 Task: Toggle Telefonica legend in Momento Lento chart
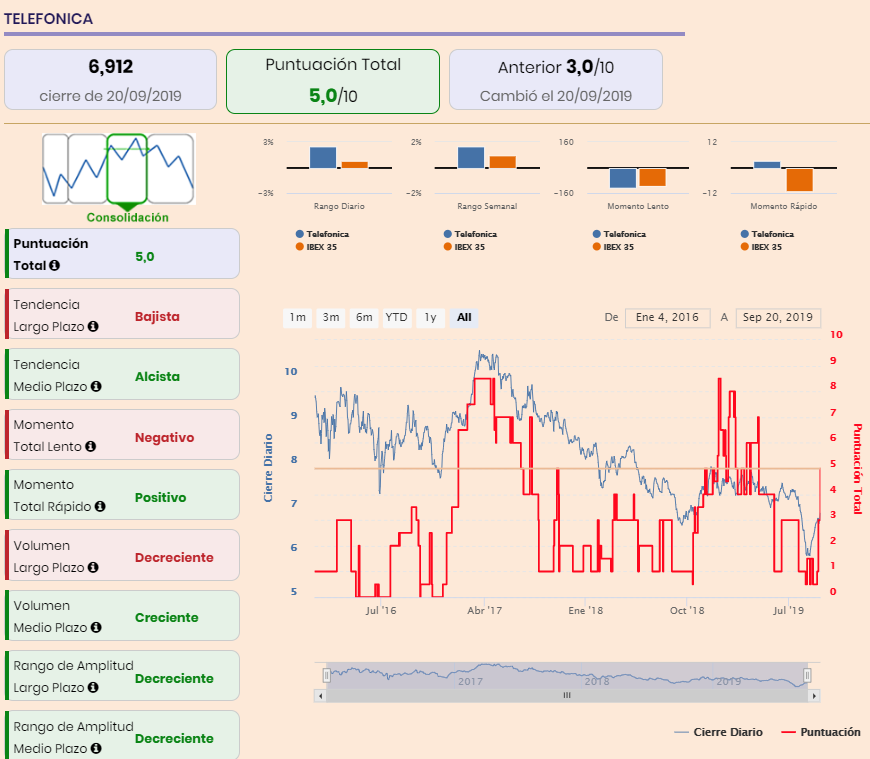[619, 234]
